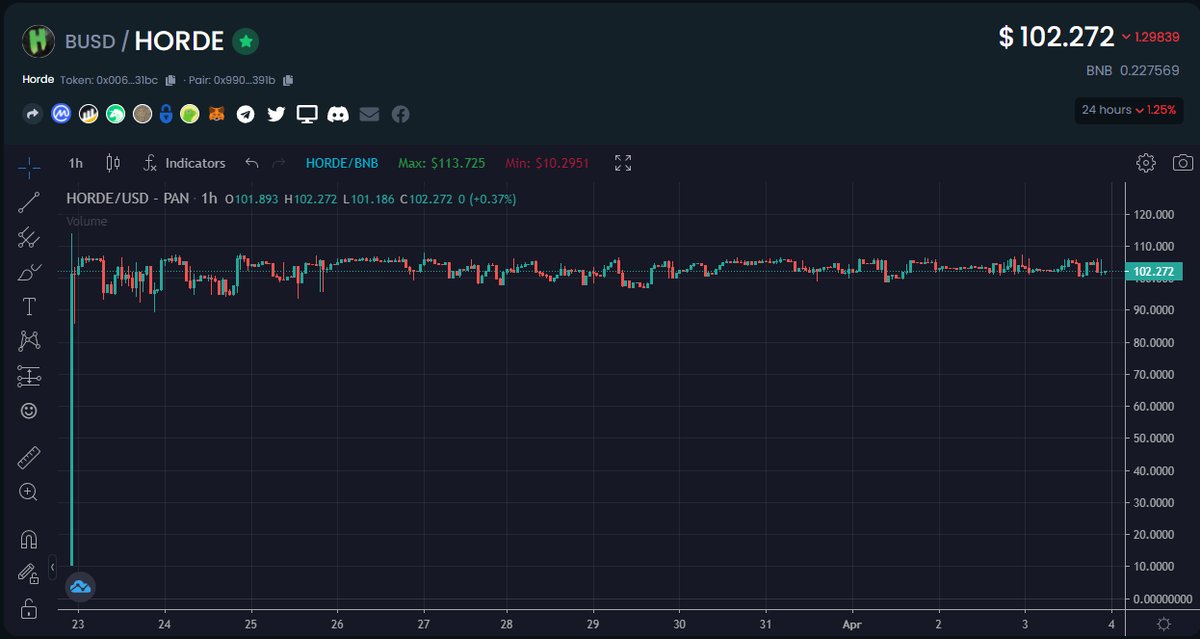Open chart settings gear

[1146, 163]
